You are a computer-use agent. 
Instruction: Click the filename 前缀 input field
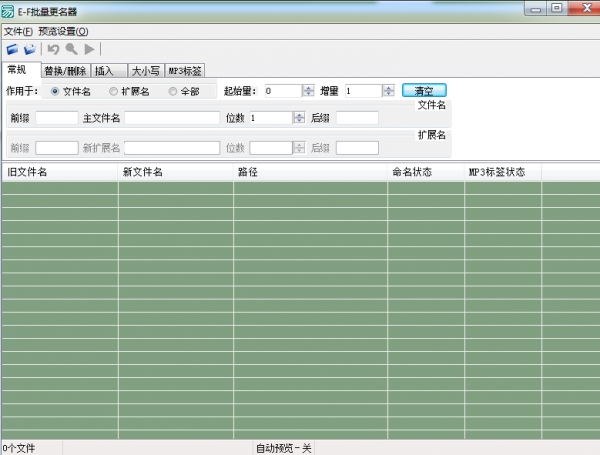[x=57, y=117]
